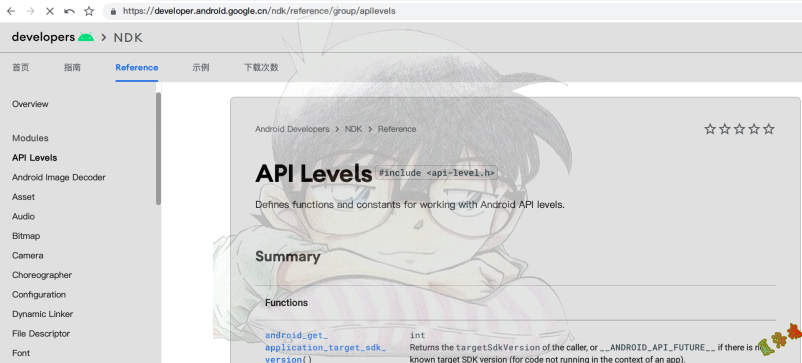The image size is (802, 363).
Task: Open Configuration in the sidebar
Action: coord(39,294)
